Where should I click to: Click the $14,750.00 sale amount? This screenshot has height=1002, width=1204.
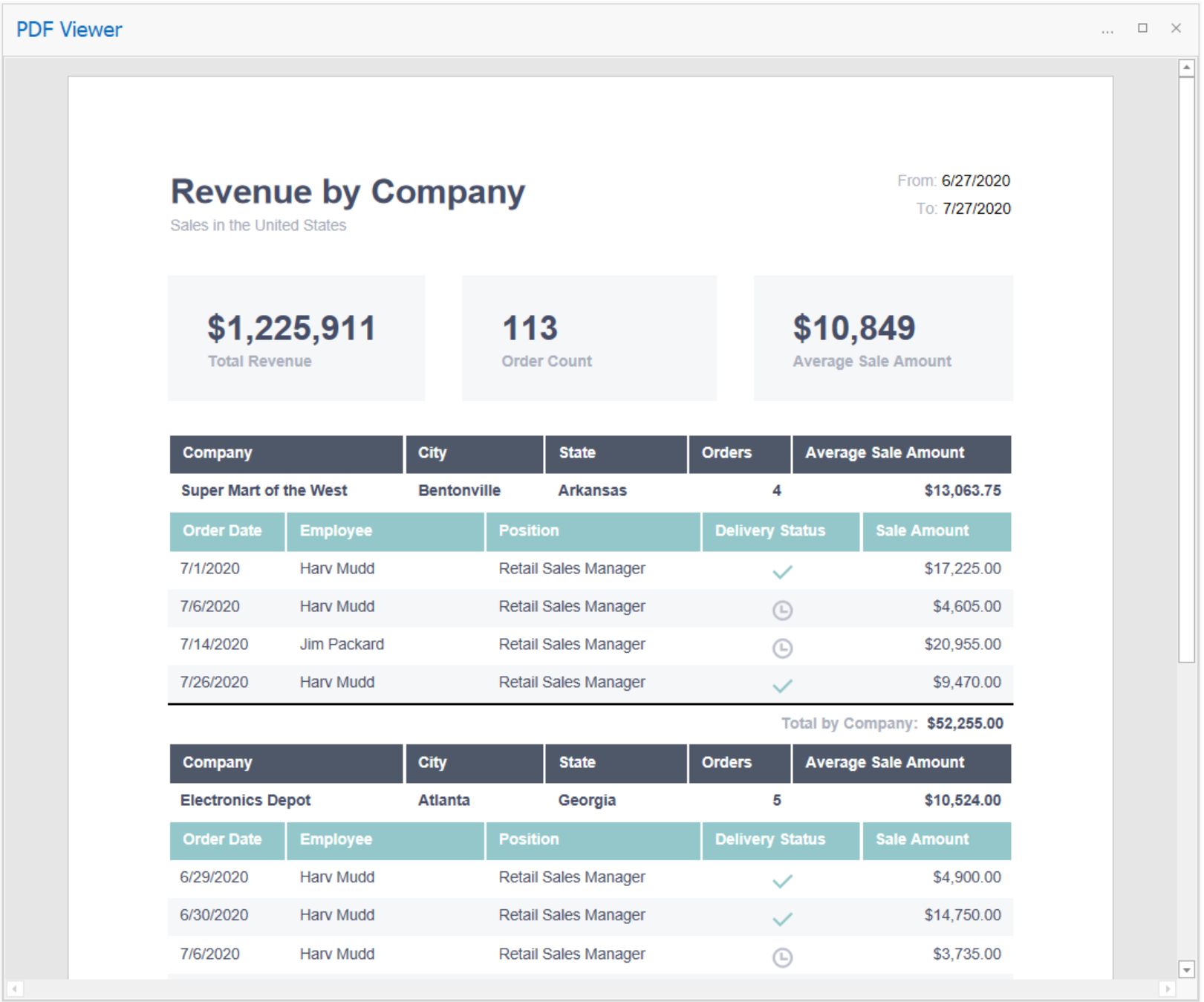pos(963,915)
